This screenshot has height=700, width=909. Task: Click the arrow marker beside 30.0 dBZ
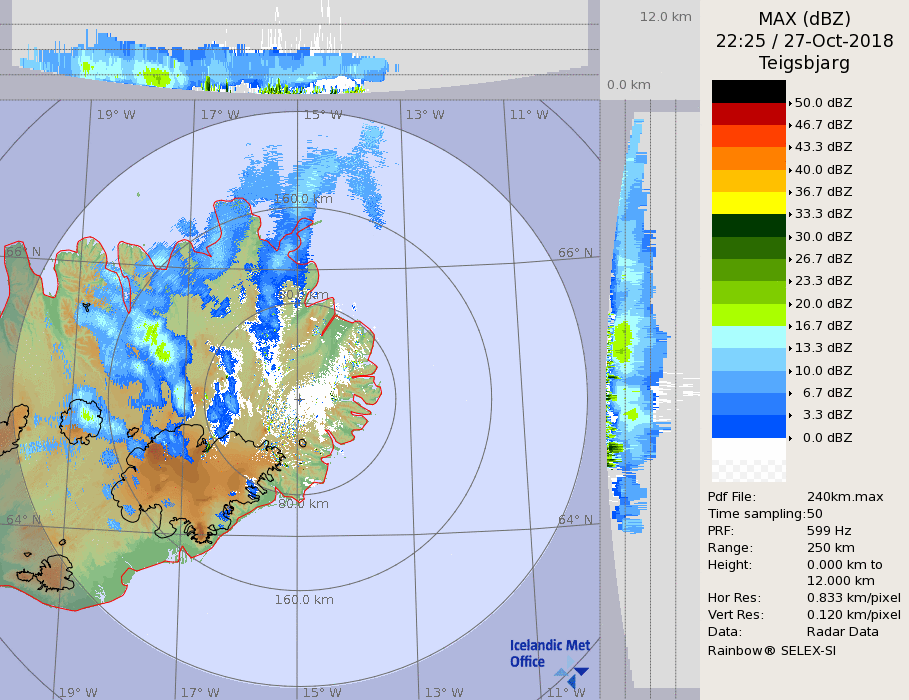click(x=790, y=237)
